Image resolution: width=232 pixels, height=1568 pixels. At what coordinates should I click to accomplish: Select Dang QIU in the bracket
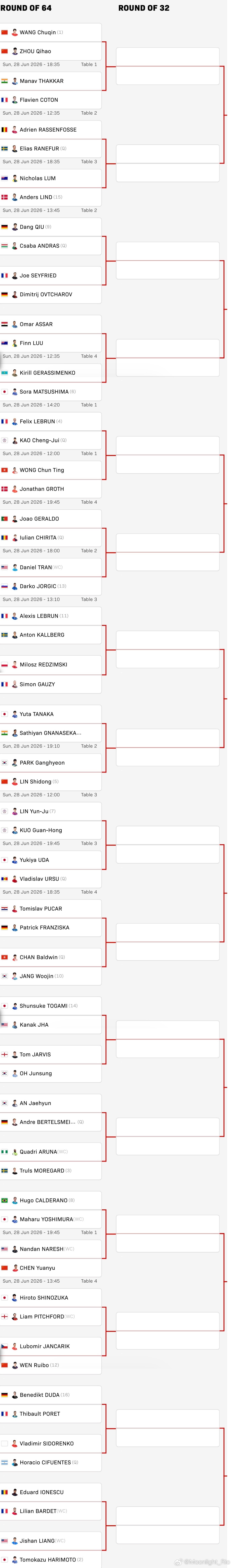(x=51, y=227)
